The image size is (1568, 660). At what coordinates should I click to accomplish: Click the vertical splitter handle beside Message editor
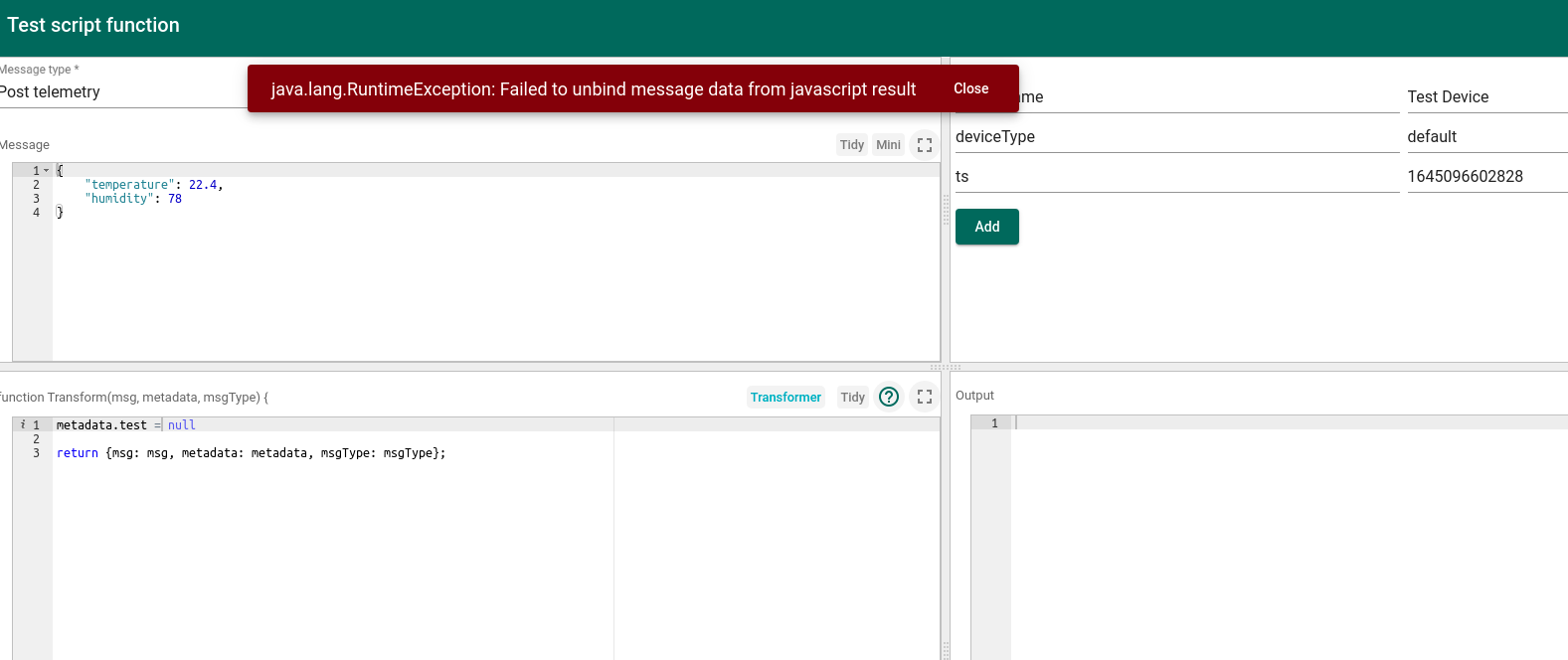(x=946, y=210)
